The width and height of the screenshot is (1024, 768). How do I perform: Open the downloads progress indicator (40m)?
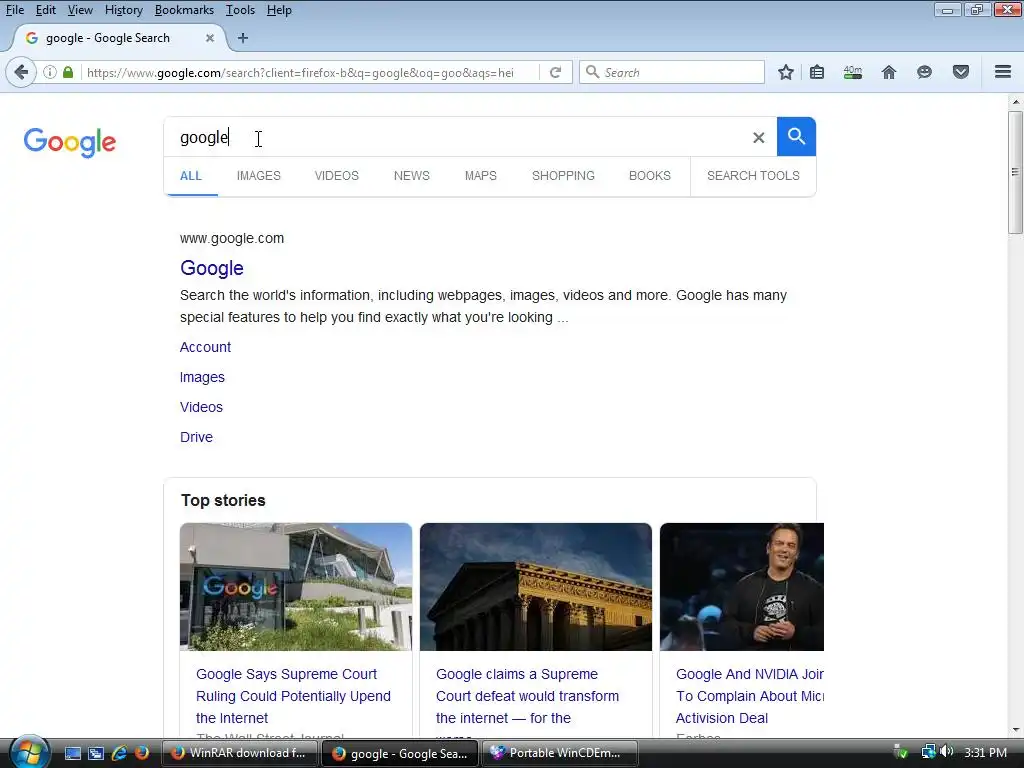click(852, 72)
